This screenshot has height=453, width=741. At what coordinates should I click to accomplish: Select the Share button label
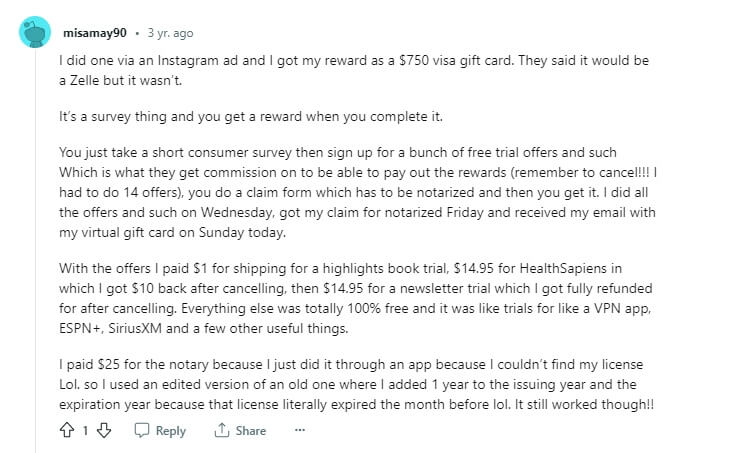pyautogui.click(x=250, y=431)
